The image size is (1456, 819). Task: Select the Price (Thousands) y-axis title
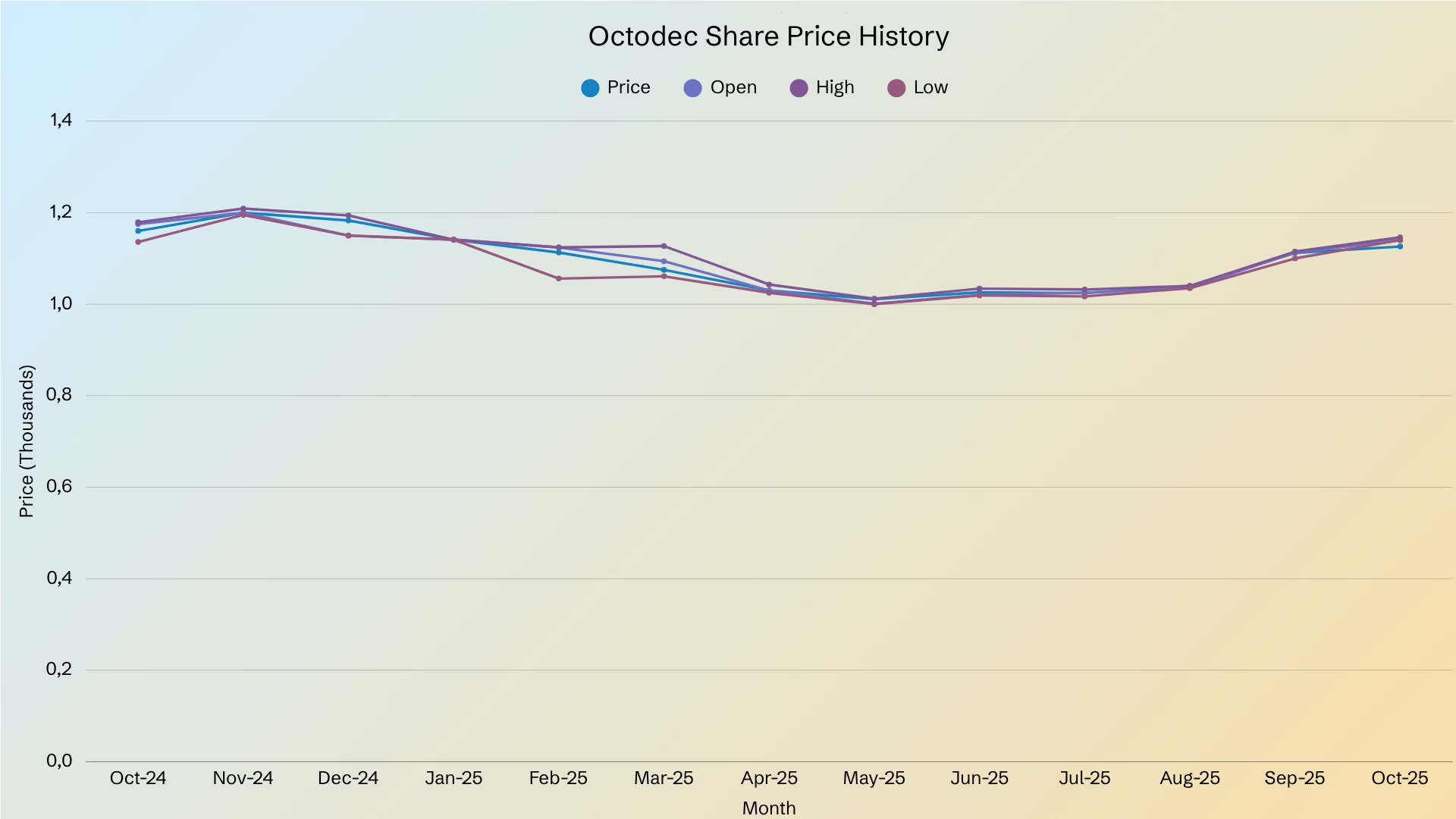point(27,441)
